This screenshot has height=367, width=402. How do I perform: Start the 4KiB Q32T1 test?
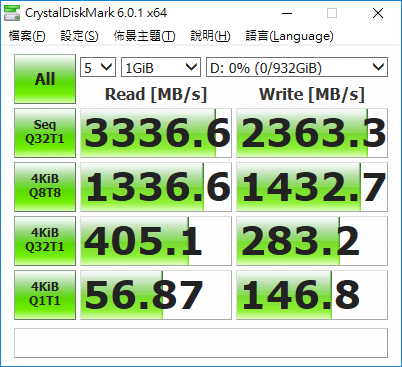pos(45,241)
